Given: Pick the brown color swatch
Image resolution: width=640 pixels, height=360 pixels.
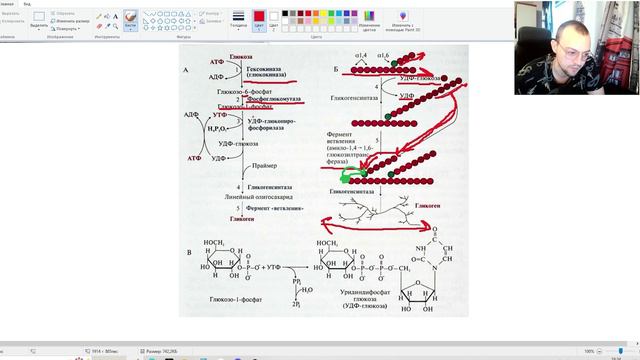Looking at the screenshot, I should tap(300, 21).
